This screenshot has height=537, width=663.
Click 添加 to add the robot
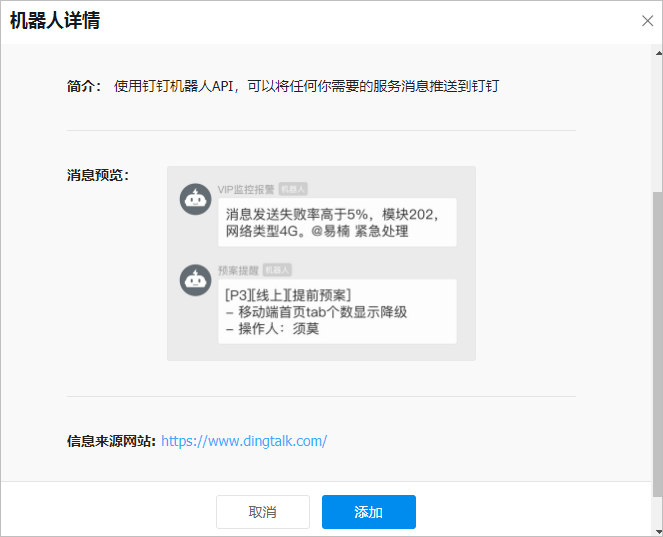[369, 512]
